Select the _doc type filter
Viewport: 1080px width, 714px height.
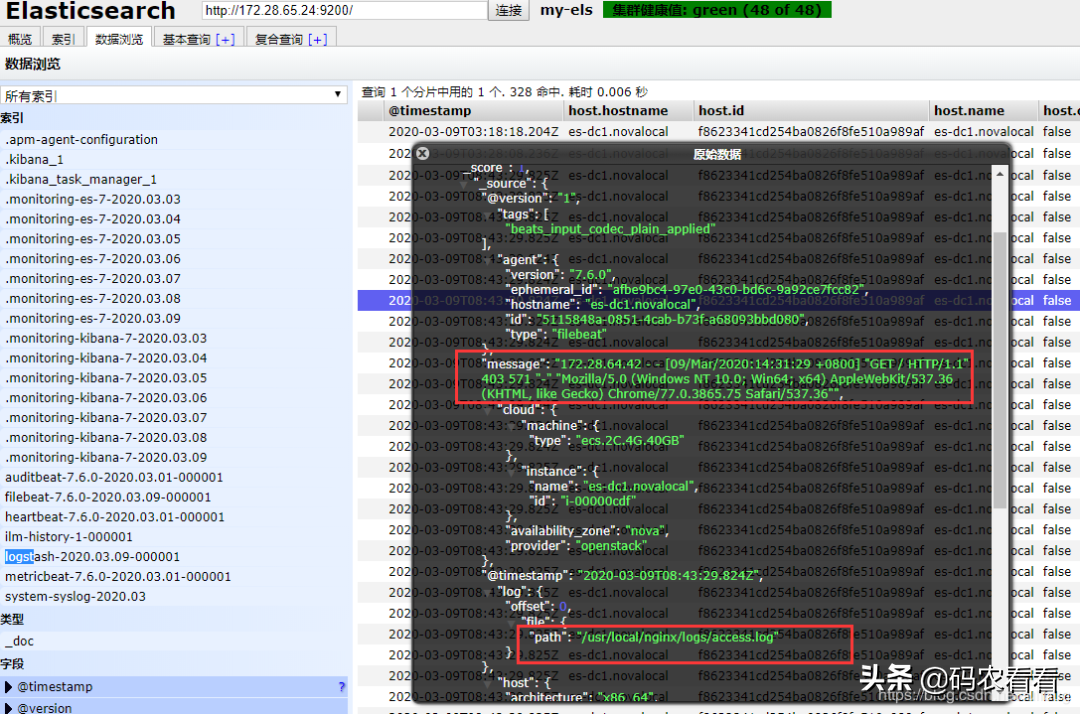[x=19, y=641]
